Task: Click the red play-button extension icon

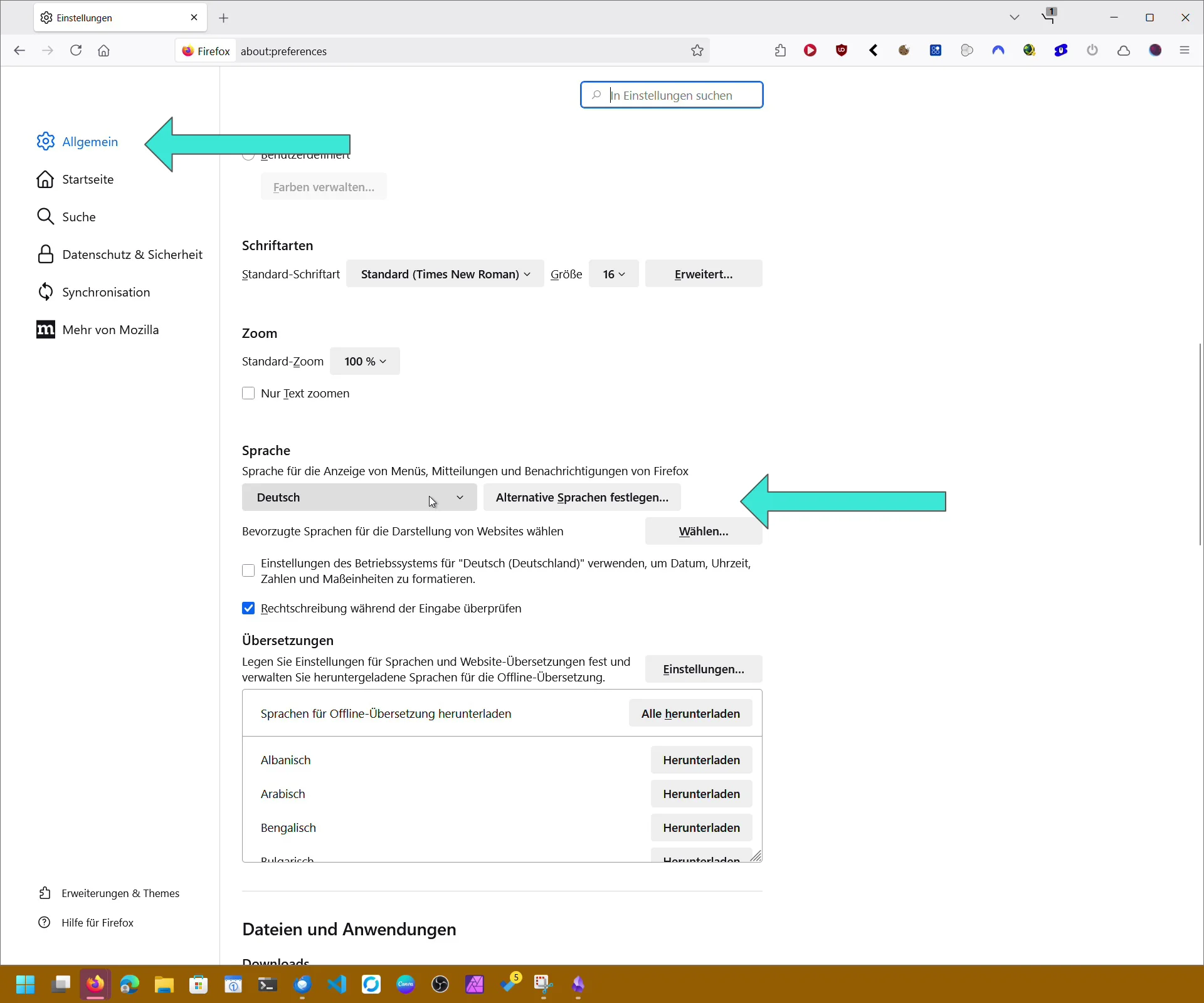Action: (811, 51)
